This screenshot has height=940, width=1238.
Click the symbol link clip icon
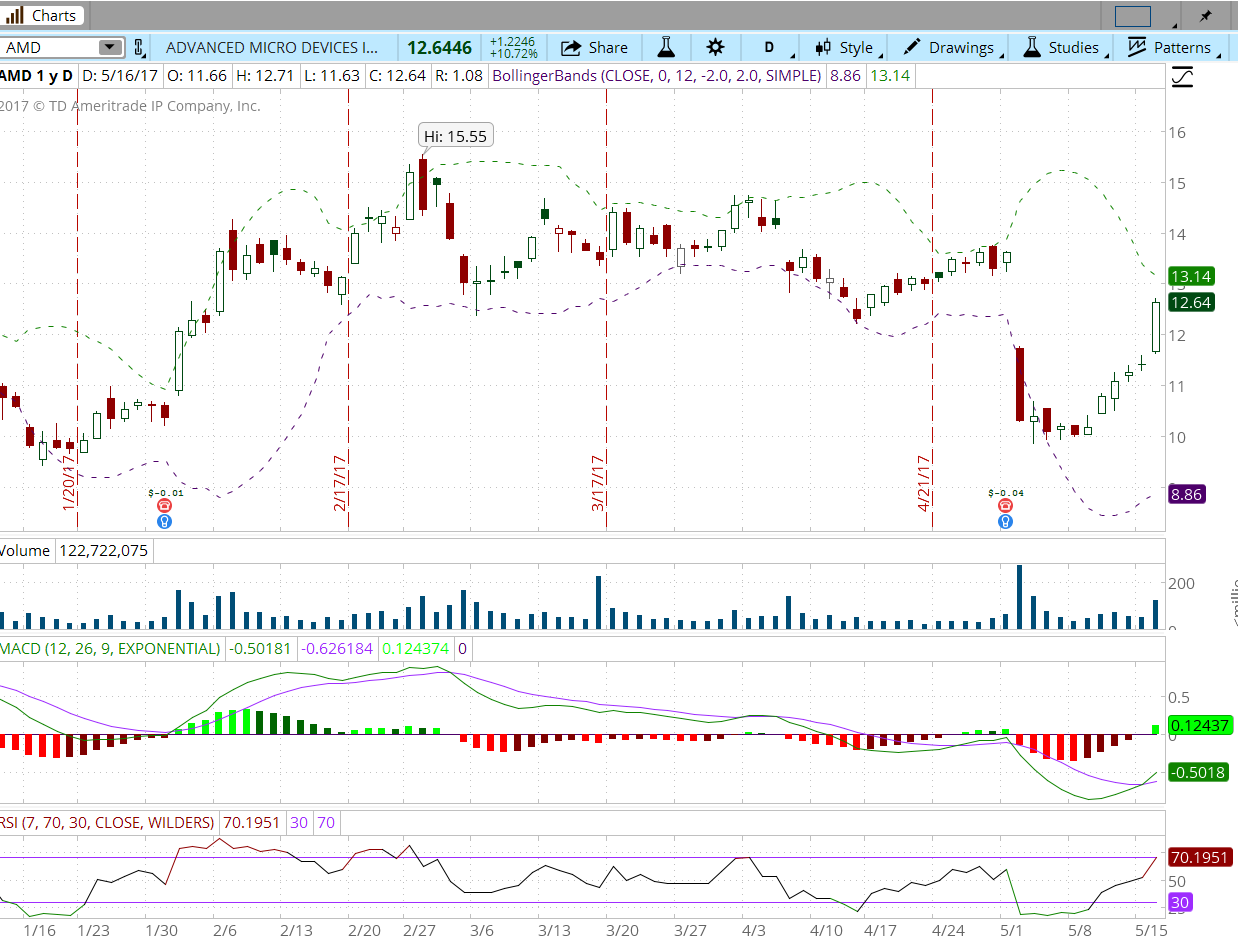(x=139, y=47)
